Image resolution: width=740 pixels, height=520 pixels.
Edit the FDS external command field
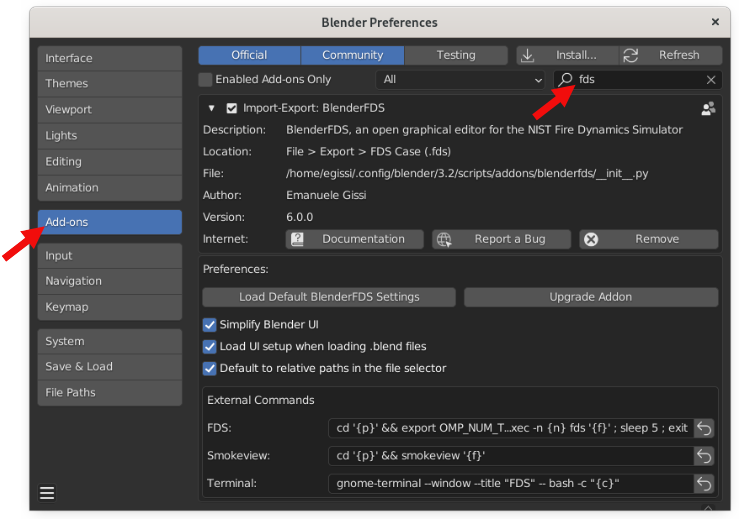[511, 428]
